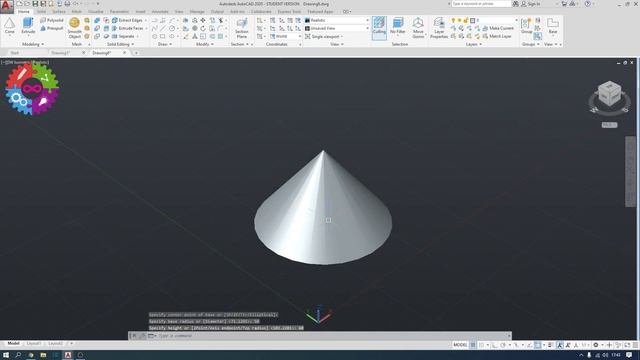Switch to the Home ribbon tab
640x360 pixels.
tap(24, 11)
